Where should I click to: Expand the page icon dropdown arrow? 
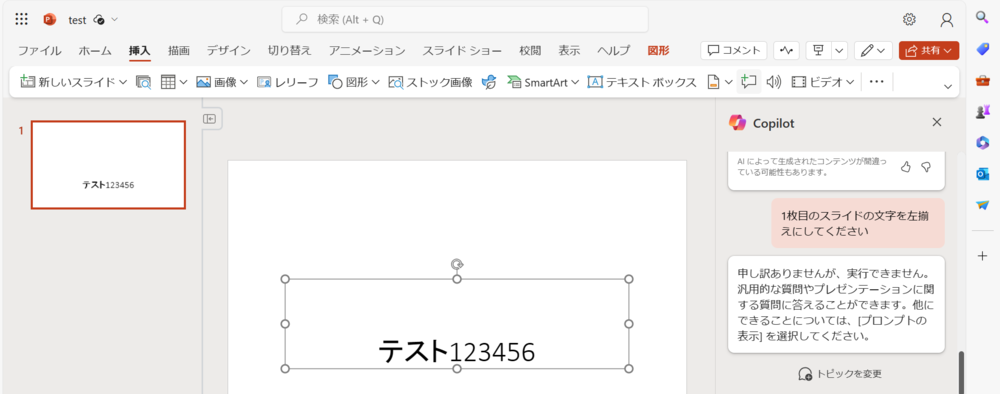pos(729,82)
